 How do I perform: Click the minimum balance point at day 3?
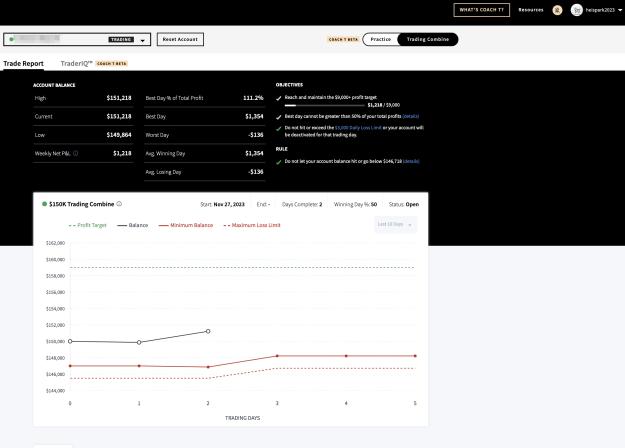[x=277, y=356]
